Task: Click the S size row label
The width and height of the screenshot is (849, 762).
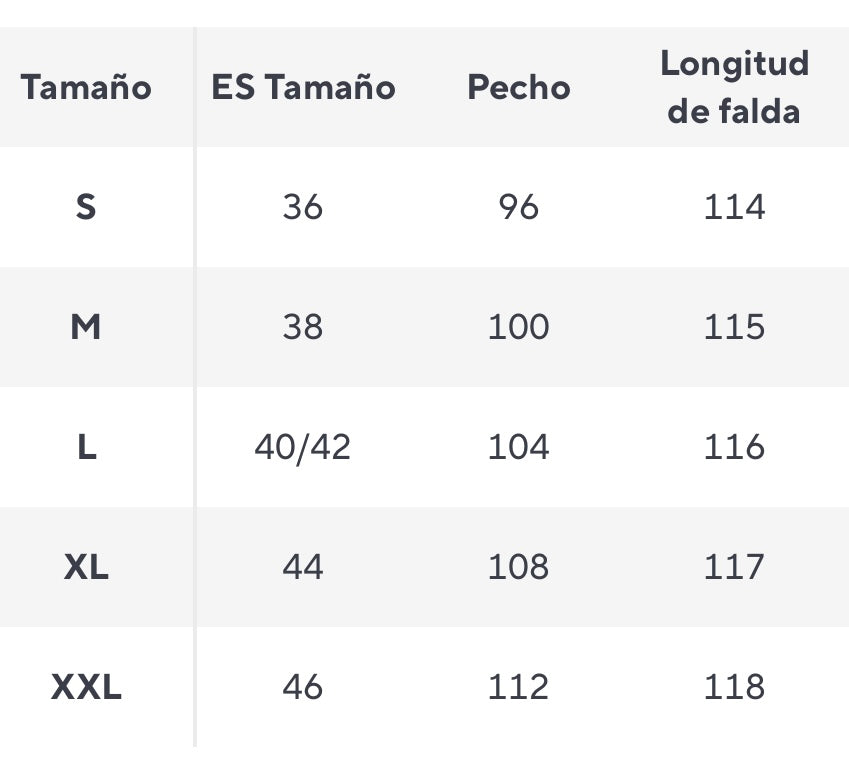Action: click(x=86, y=207)
